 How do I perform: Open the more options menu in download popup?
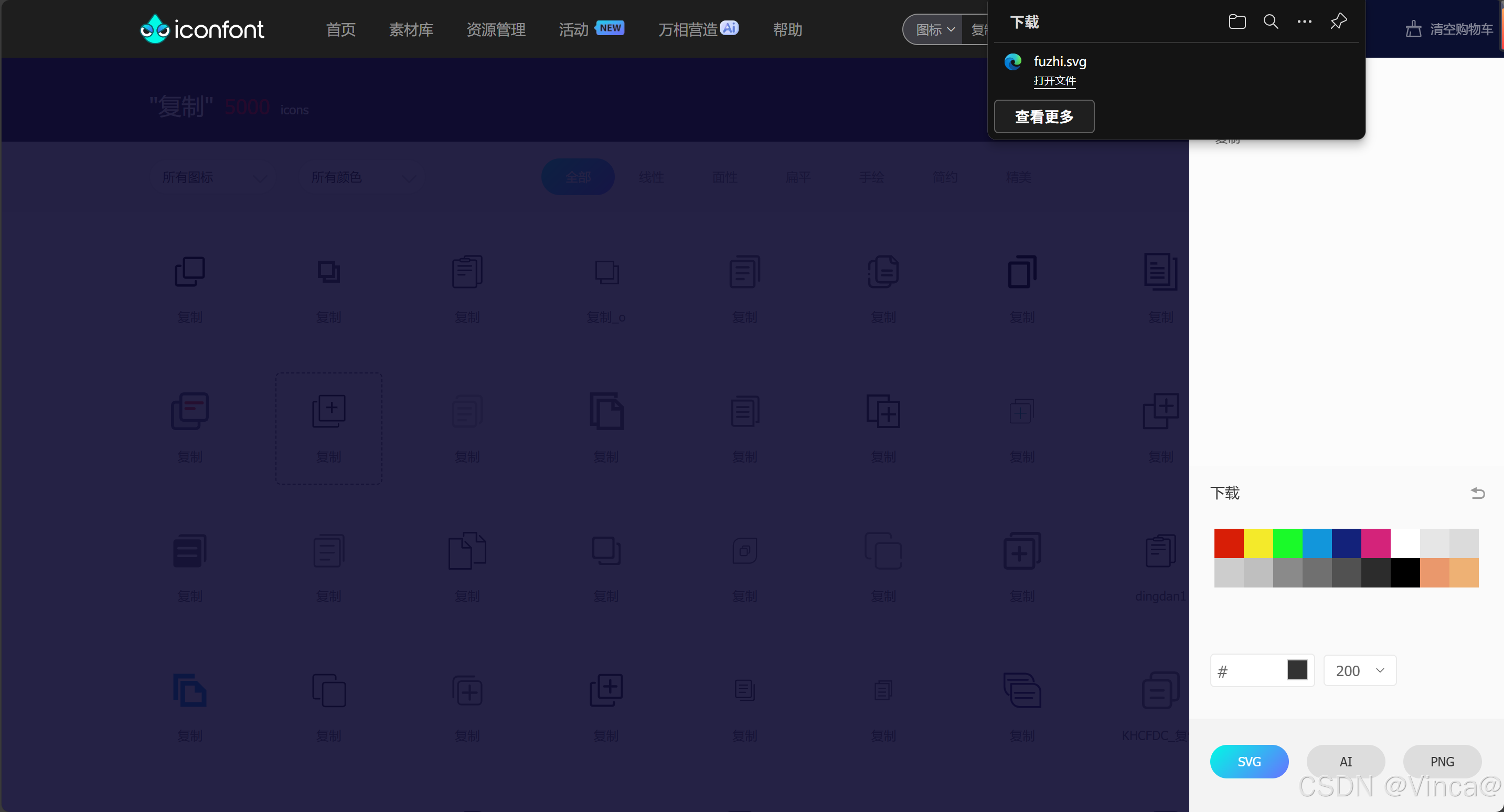coord(1304,22)
